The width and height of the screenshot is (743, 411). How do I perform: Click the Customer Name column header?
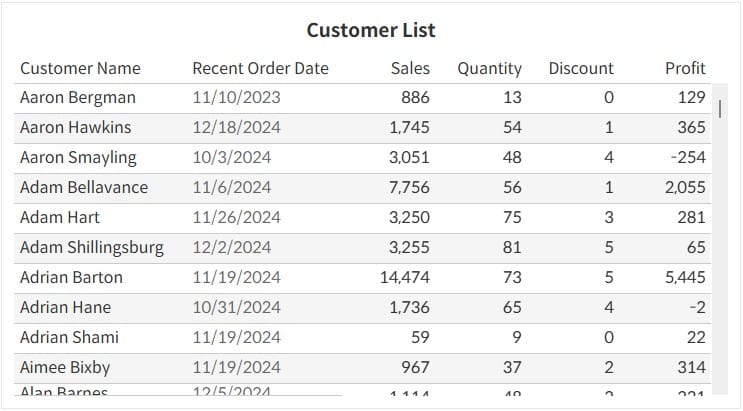coord(80,68)
